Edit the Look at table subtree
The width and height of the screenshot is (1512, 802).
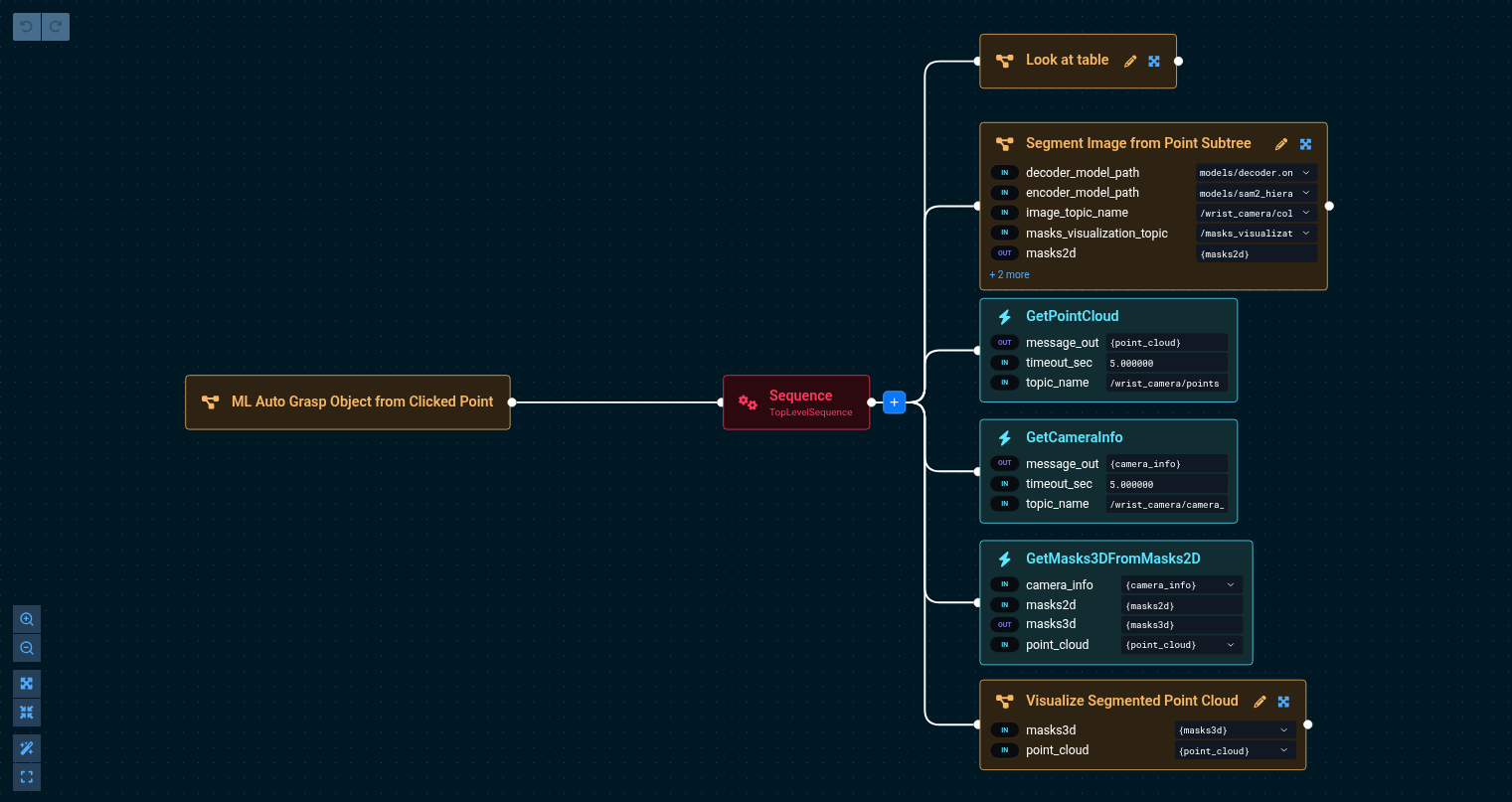[x=1130, y=61]
